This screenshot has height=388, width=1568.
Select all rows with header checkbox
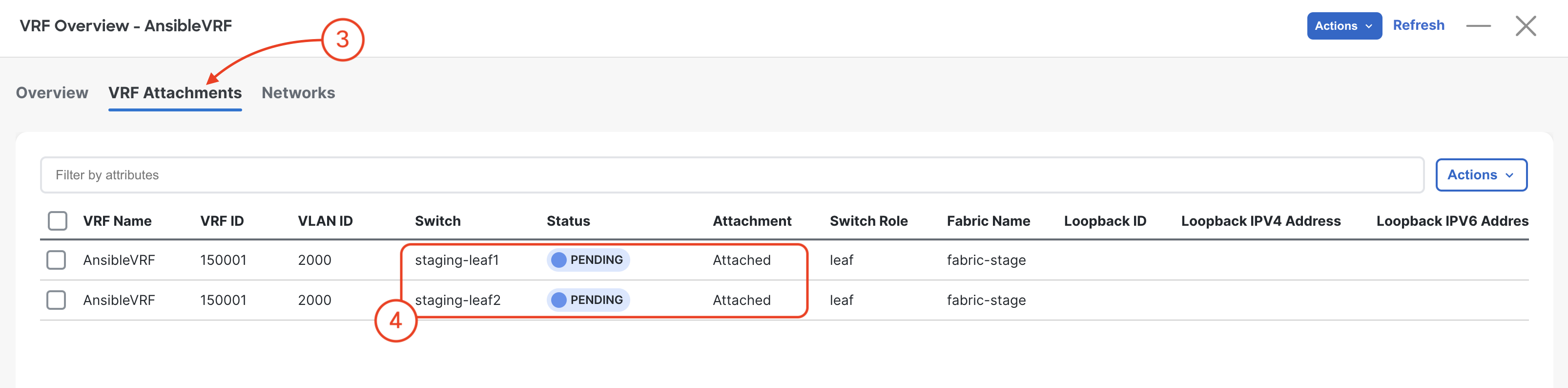pyautogui.click(x=57, y=220)
